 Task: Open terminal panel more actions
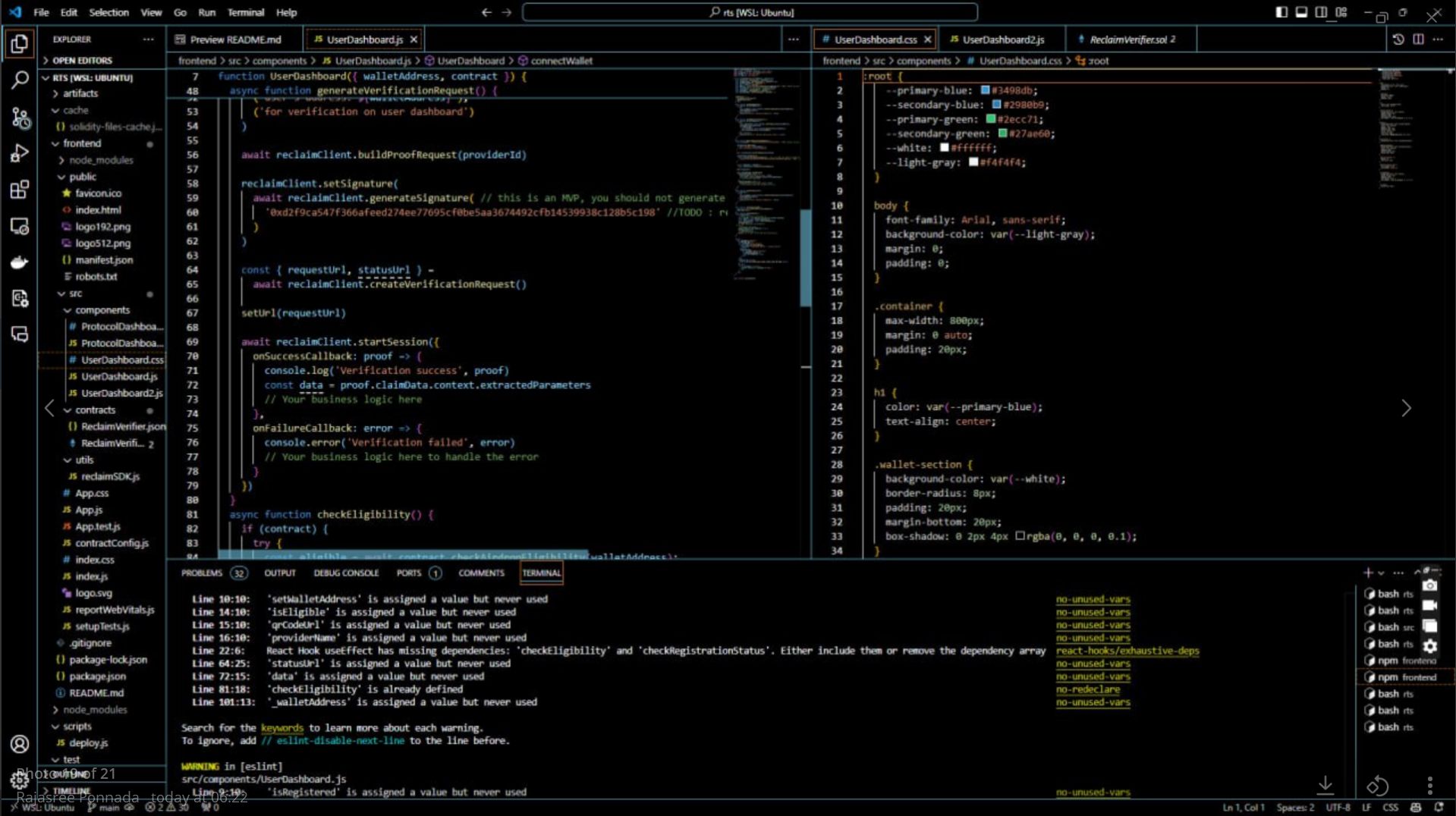click(1398, 573)
